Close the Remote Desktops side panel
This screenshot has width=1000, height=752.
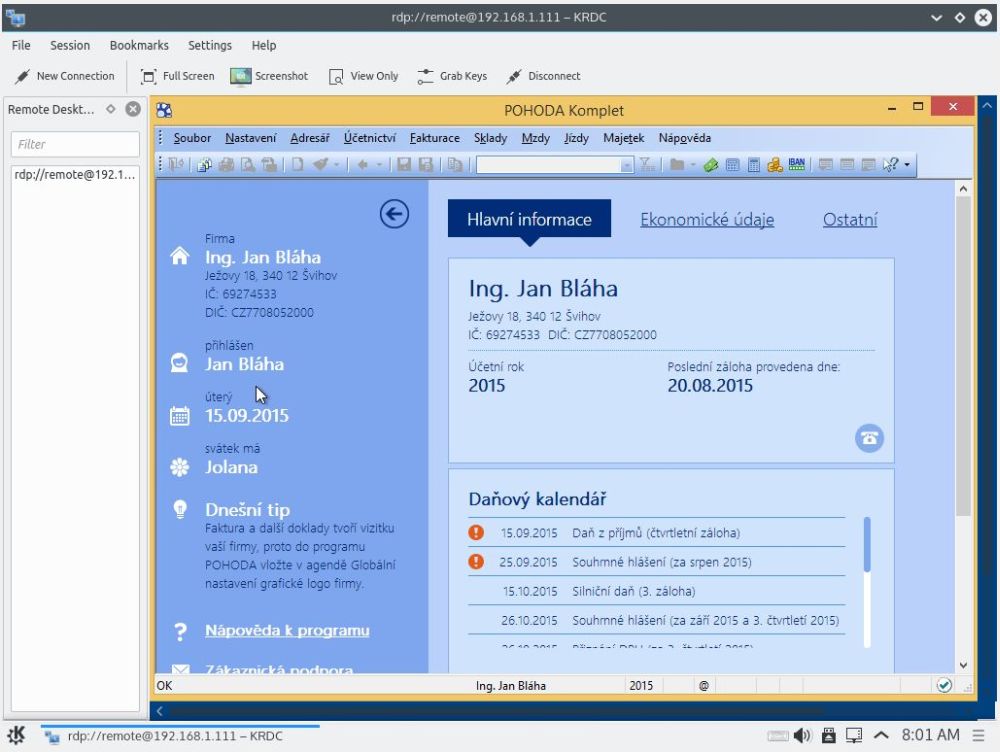(133, 109)
